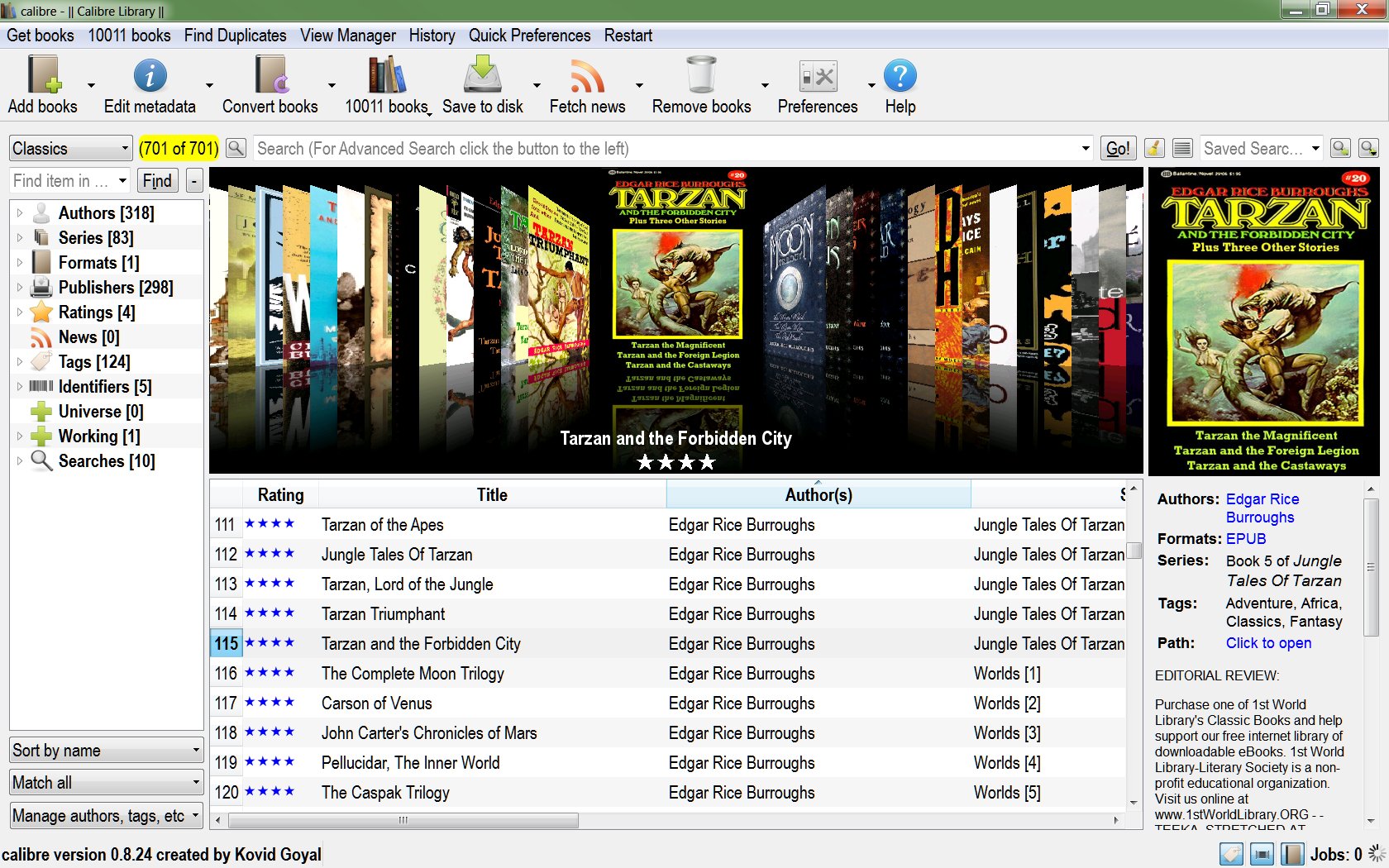Toggle the book details icon in status bar

click(x=1292, y=854)
